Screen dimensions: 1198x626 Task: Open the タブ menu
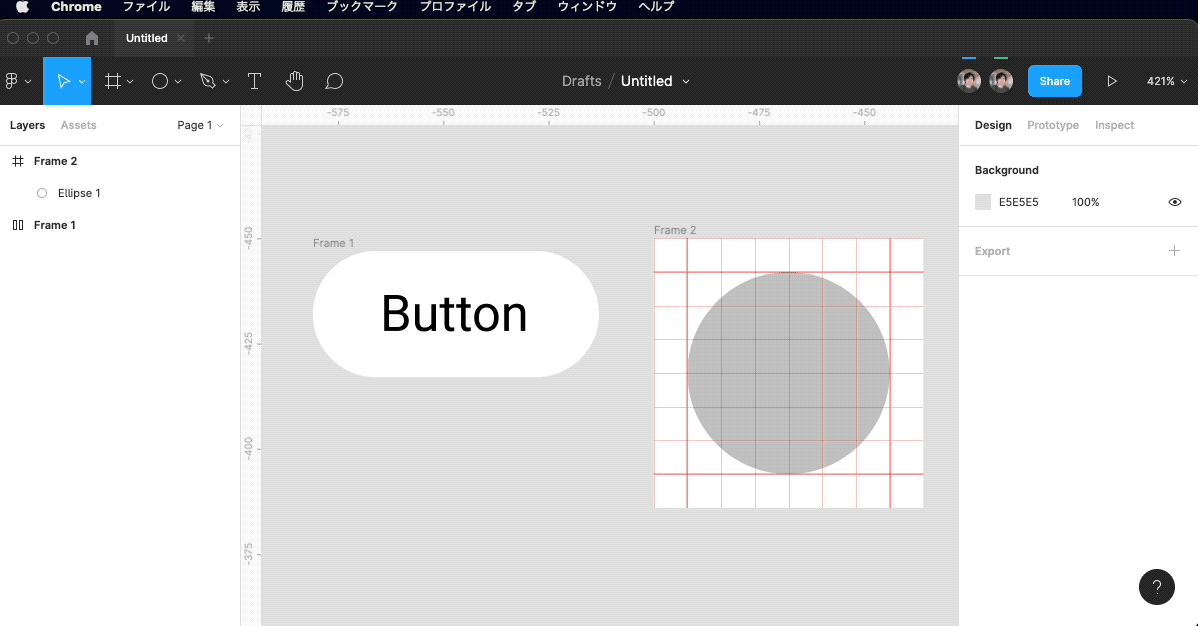click(x=524, y=7)
